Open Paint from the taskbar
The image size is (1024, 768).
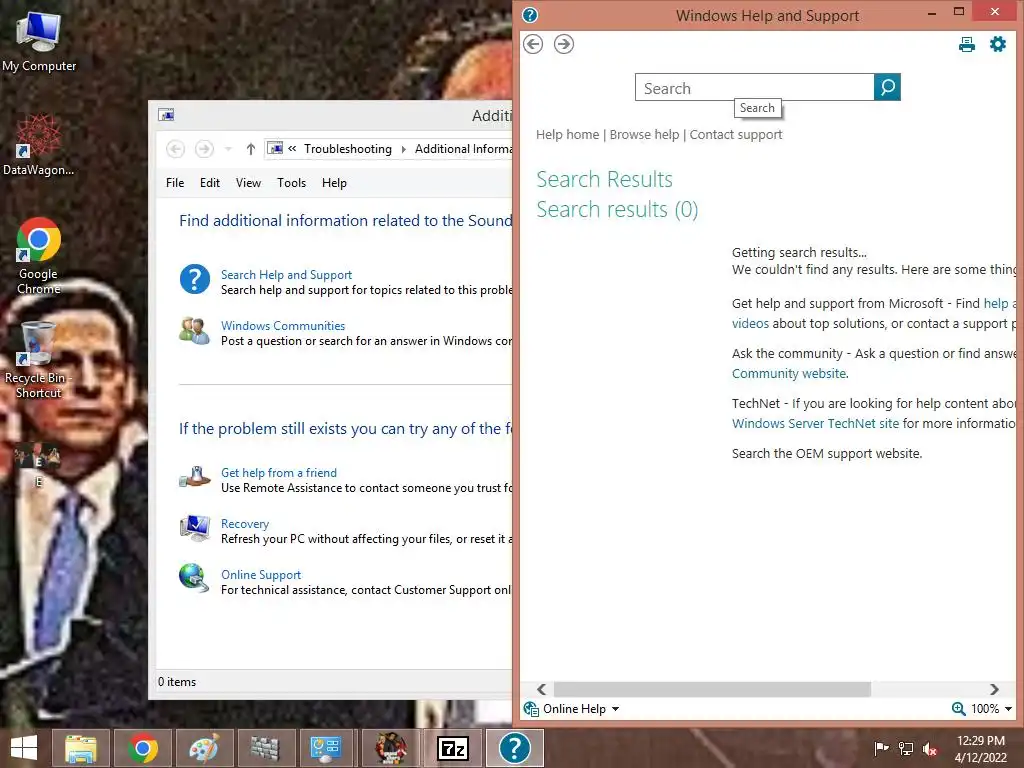coord(204,748)
